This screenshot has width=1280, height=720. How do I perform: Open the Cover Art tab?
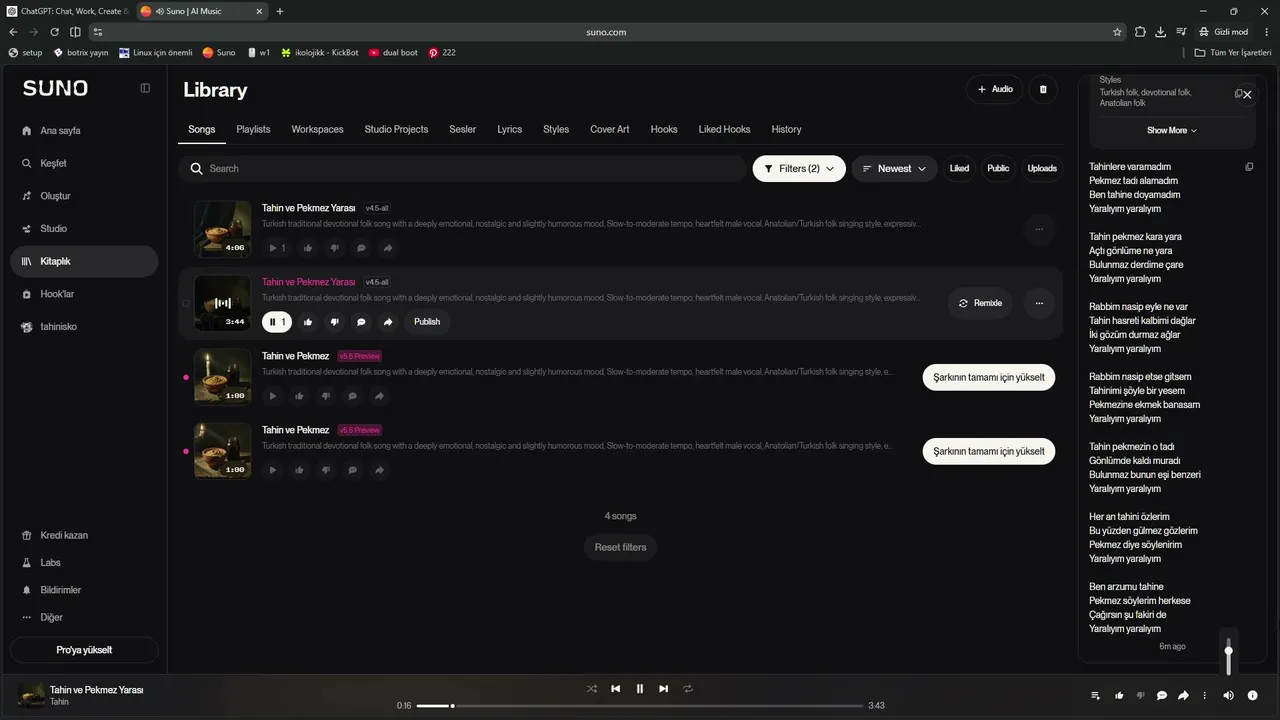coord(610,130)
